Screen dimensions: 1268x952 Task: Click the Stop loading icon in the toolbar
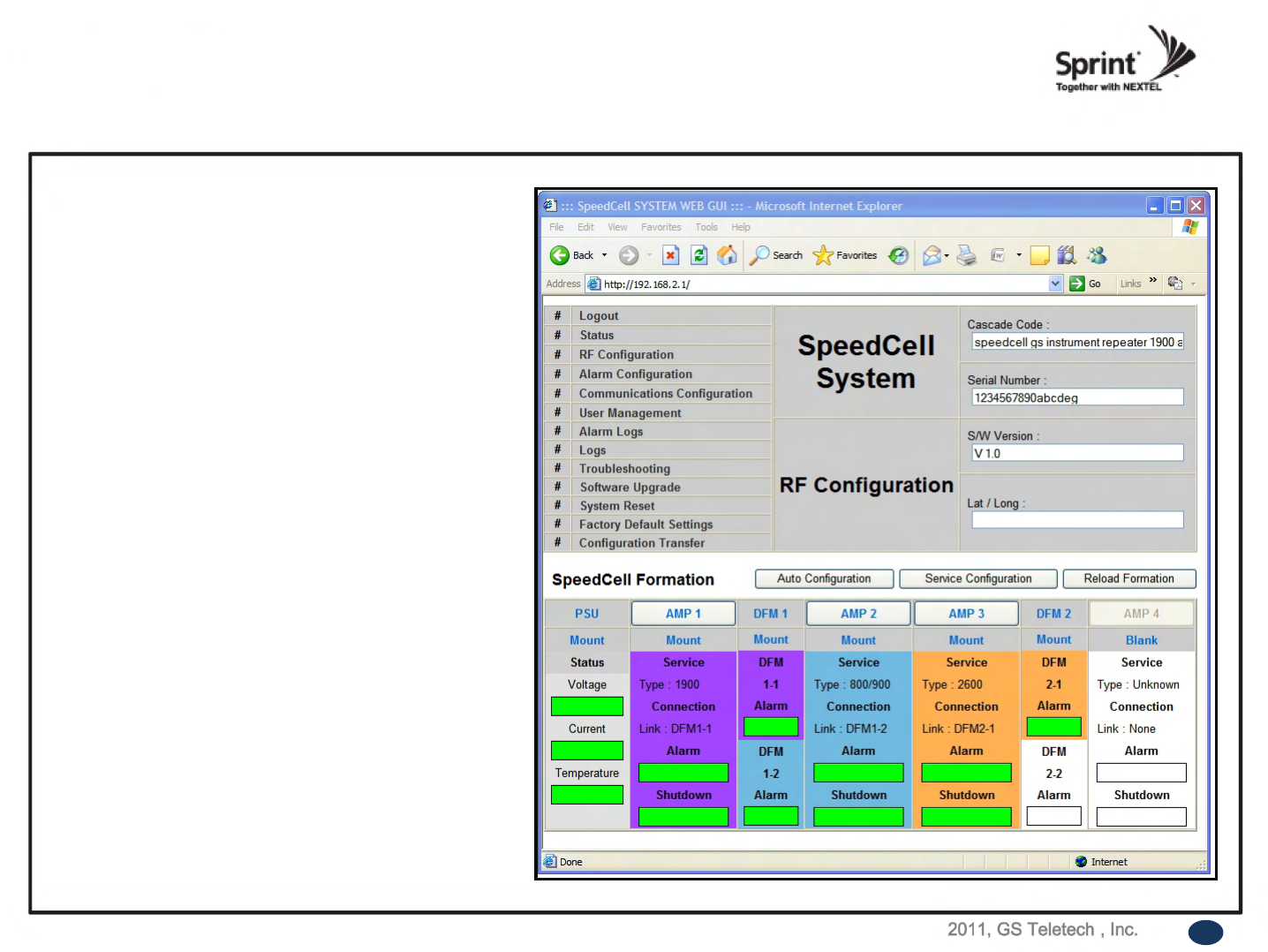click(x=670, y=255)
